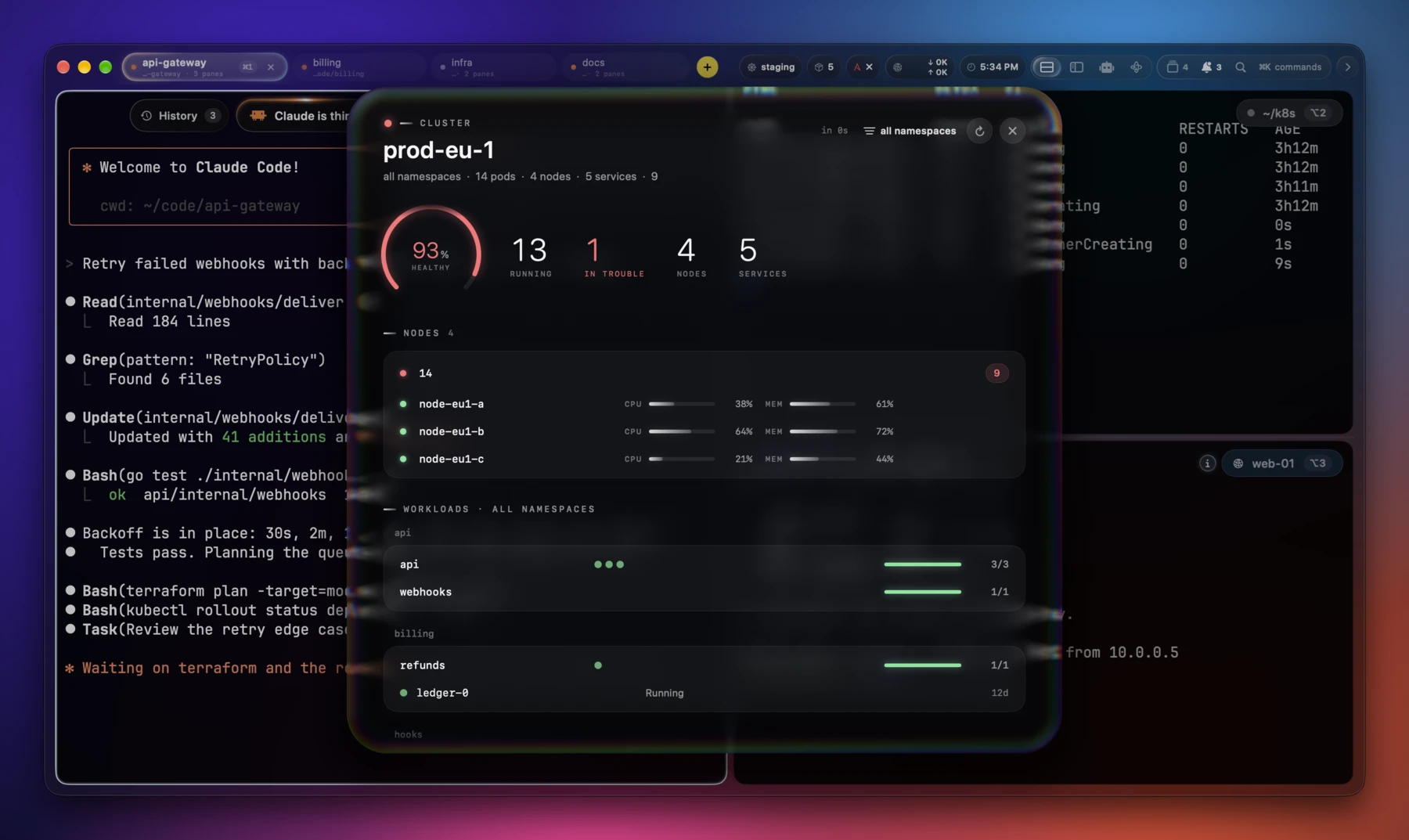
Task: Open the all namespaces filter
Action: tap(910, 131)
